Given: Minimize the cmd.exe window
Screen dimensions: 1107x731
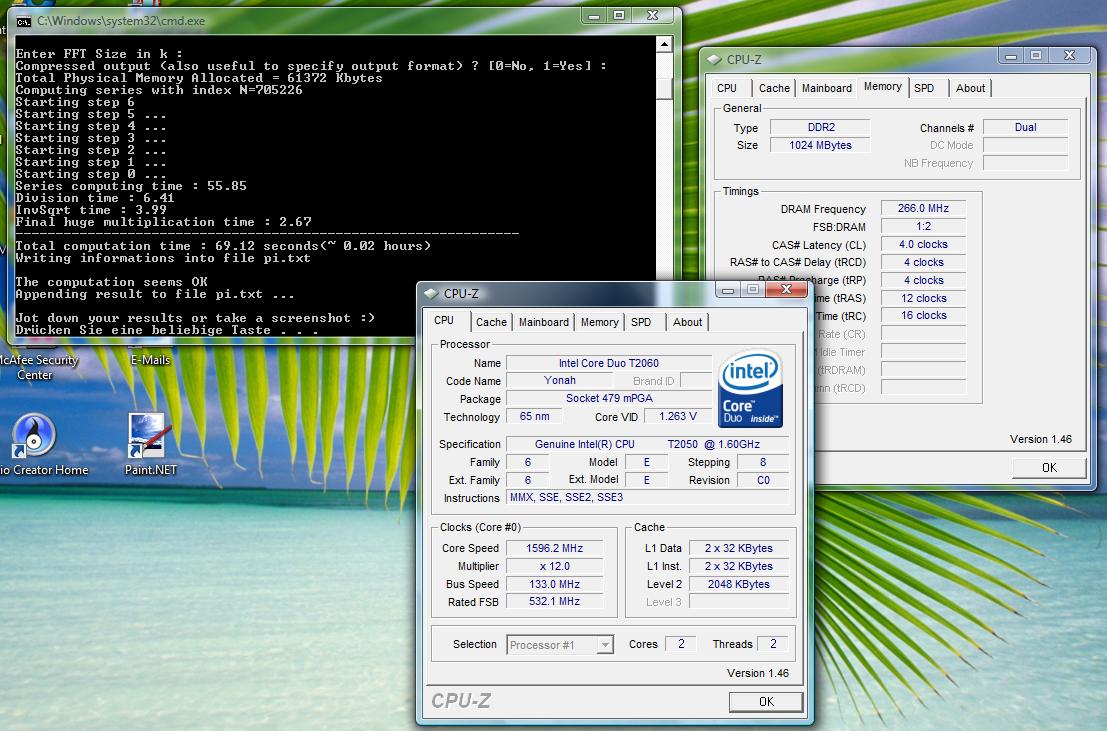Looking at the screenshot, I should pyautogui.click(x=594, y=16).
